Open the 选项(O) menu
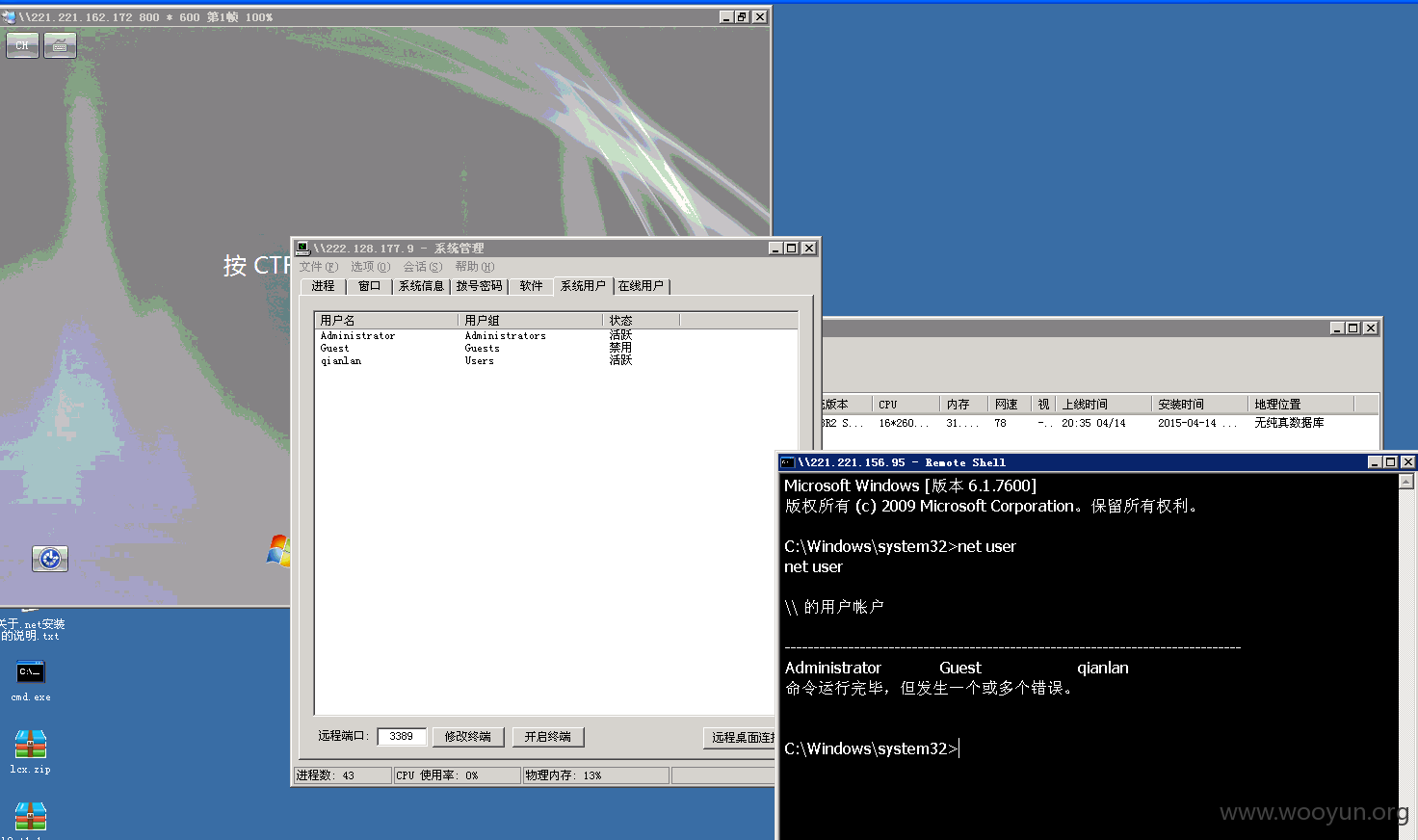The image size is (1418, 840). coord(371,267)
